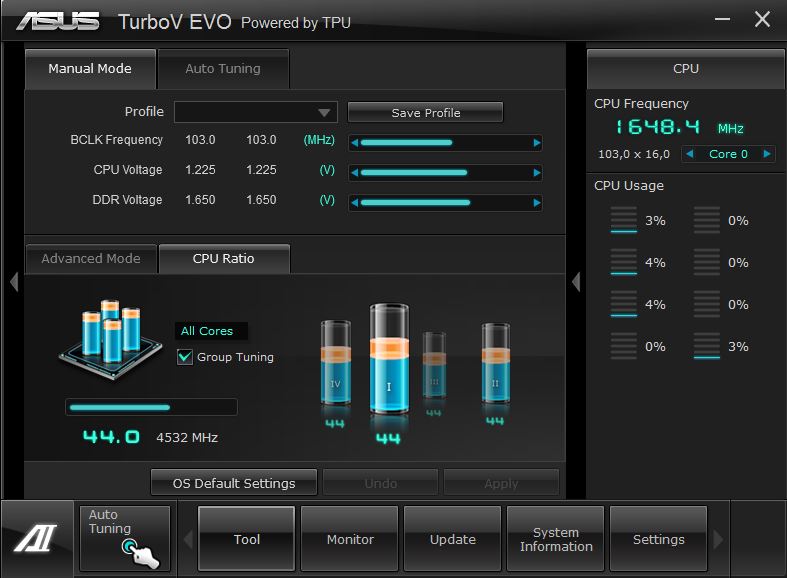Click the Undo button

pos(380,483)
